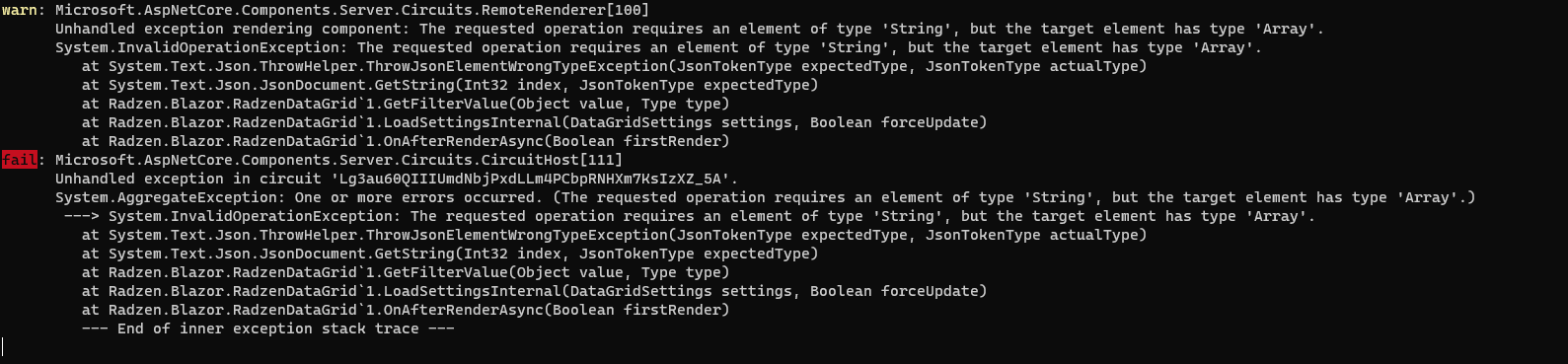The width and height of the screenshot is (1568, 364).
Task: Select the RemoteRenderer[100] logger name
Action: coord(352,10)
